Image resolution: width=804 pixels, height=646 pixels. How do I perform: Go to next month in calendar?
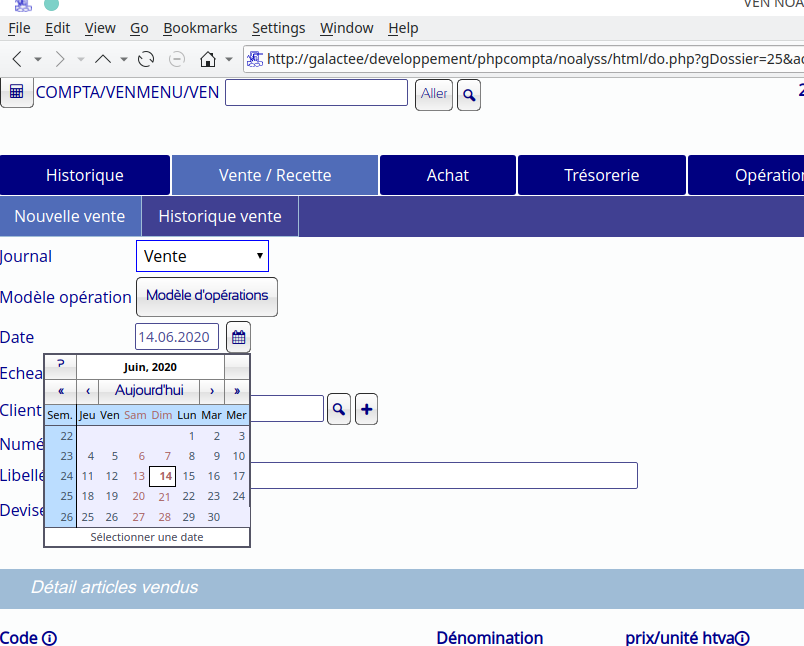(212, 390)
